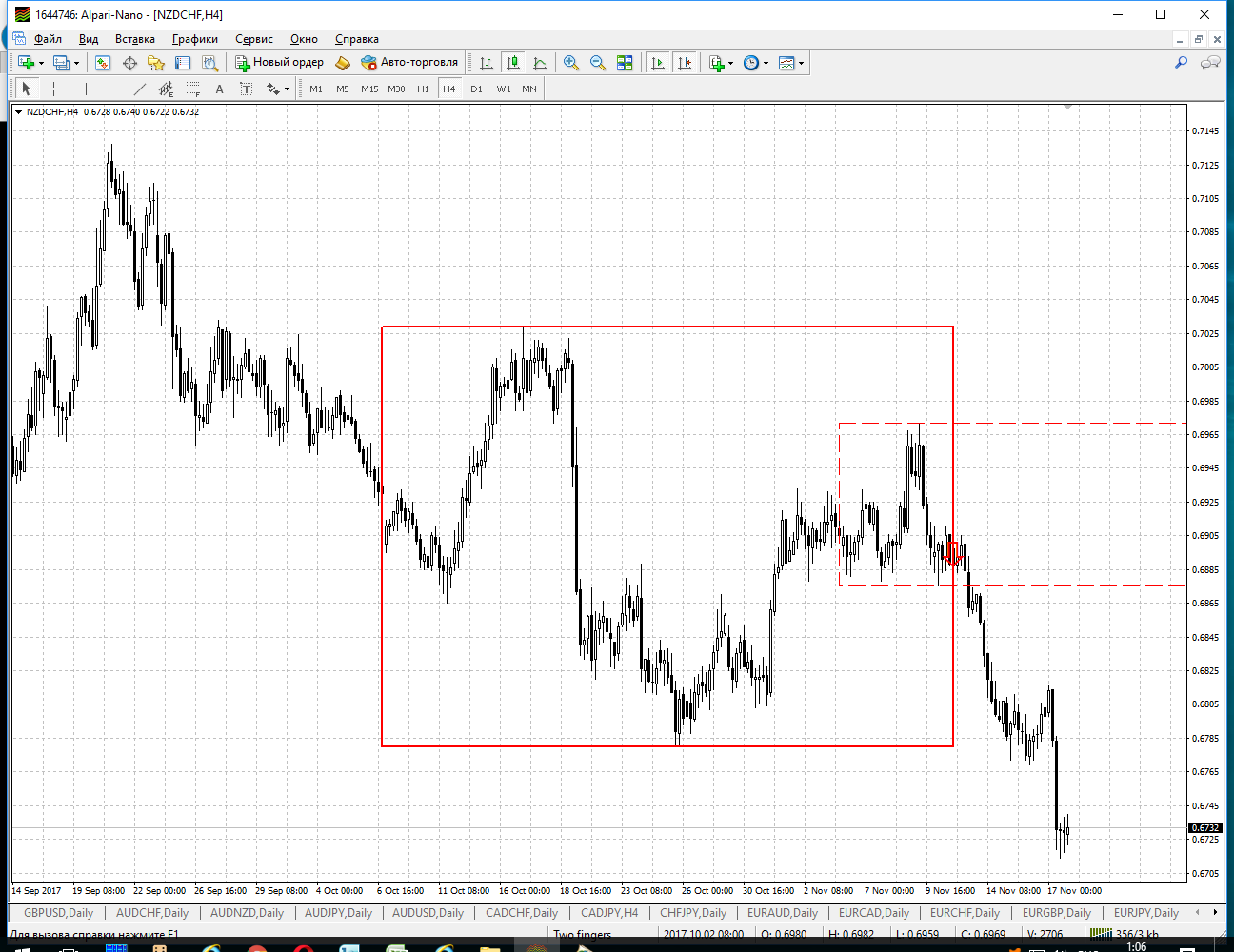This screenshot has width=1234, height=952.
Task: Open the Data Window crosshair icon
Action: pos(129,63)
